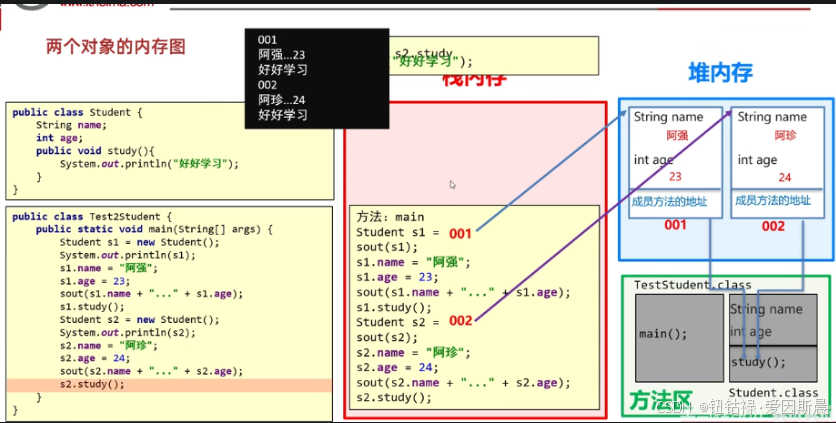
Task: Click 's1.study();' in the main stack box
Action: [394, 307]
